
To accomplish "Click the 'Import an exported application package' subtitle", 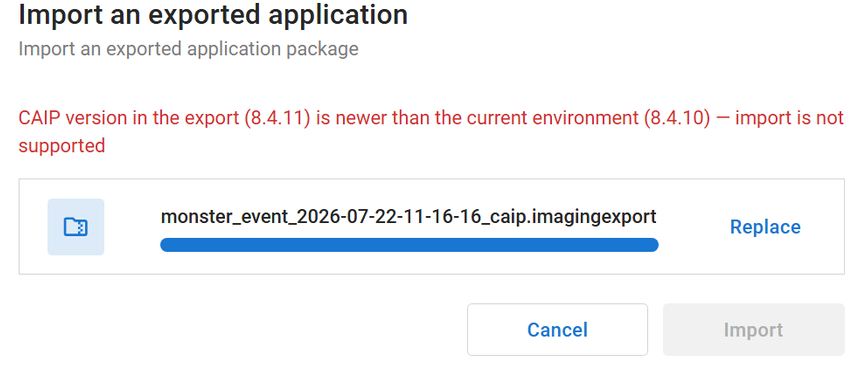I will 188,49.
